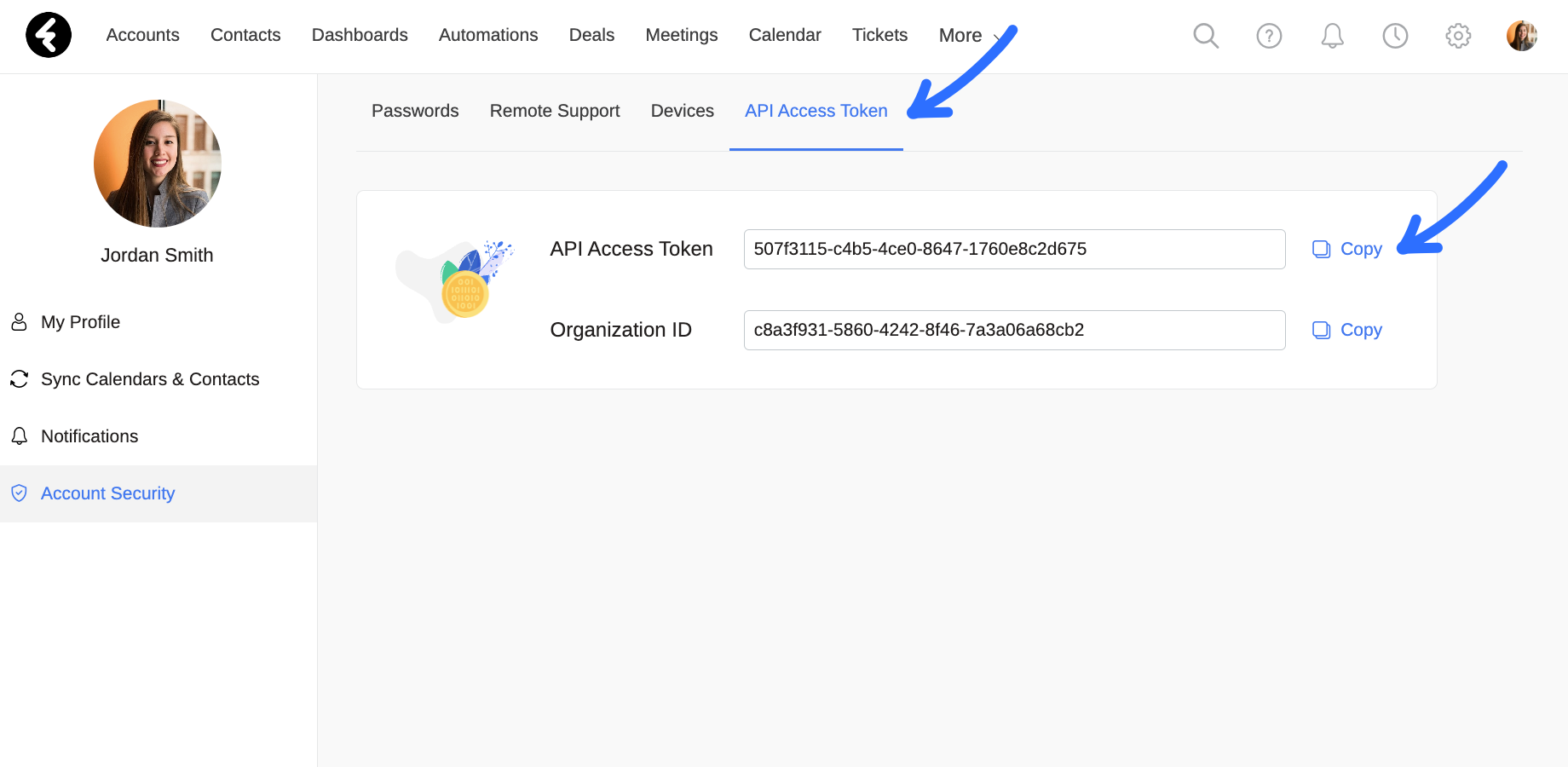Viewport: 1568px width, 767px height.
Task: Copy the Organization ID value
Action: (x=1347, y=330)
